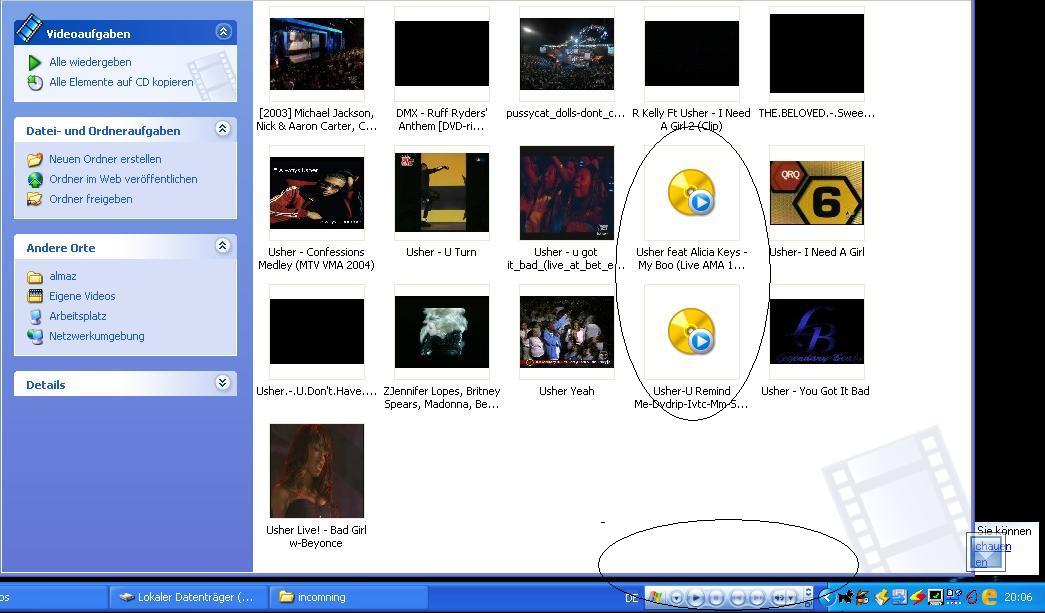Select Usher - You Got It Bad thumbnail
The width and height of the screenshot is (1045, 613).
[x=816, y=331]
